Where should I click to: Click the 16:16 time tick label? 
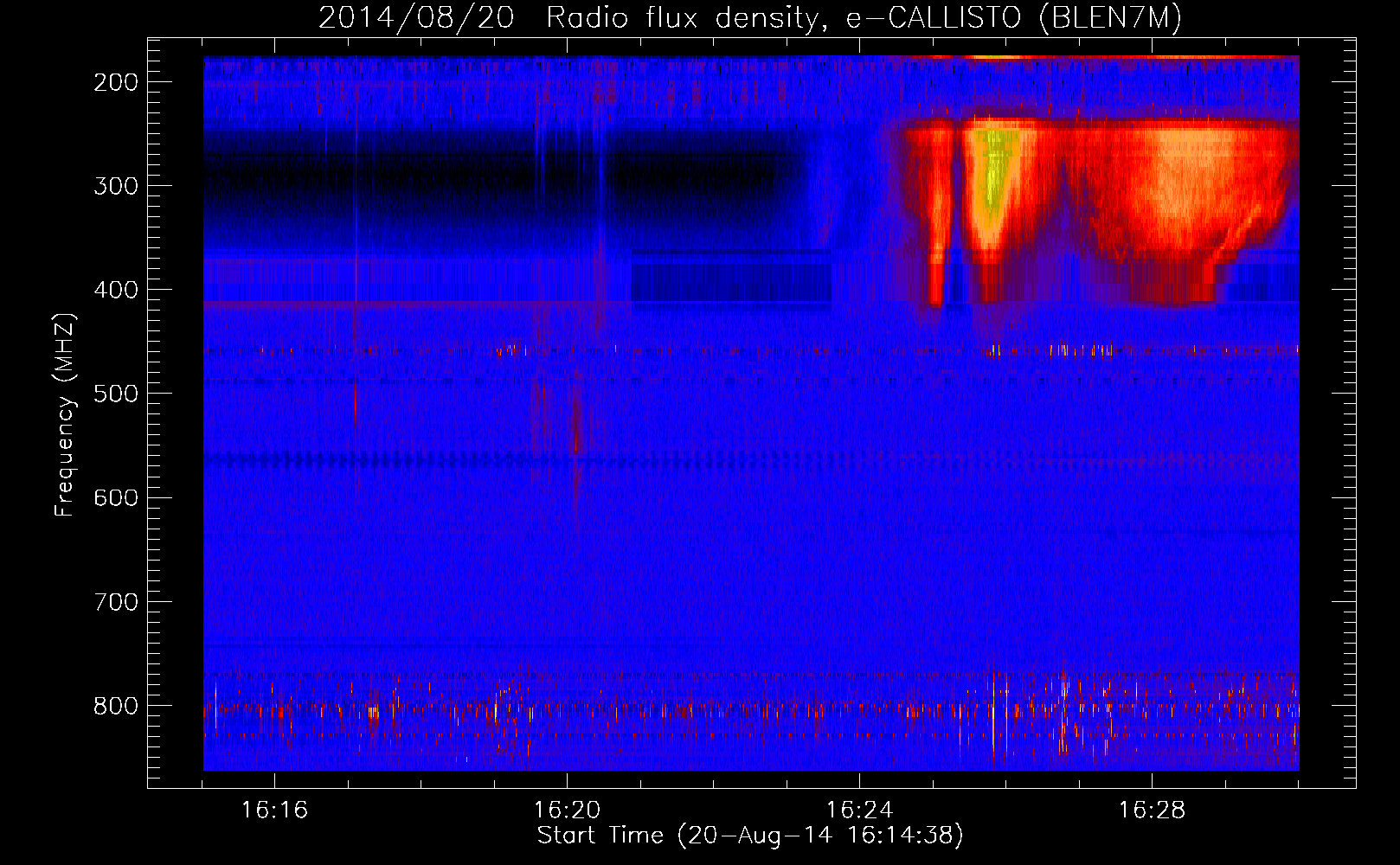(274, 811)
